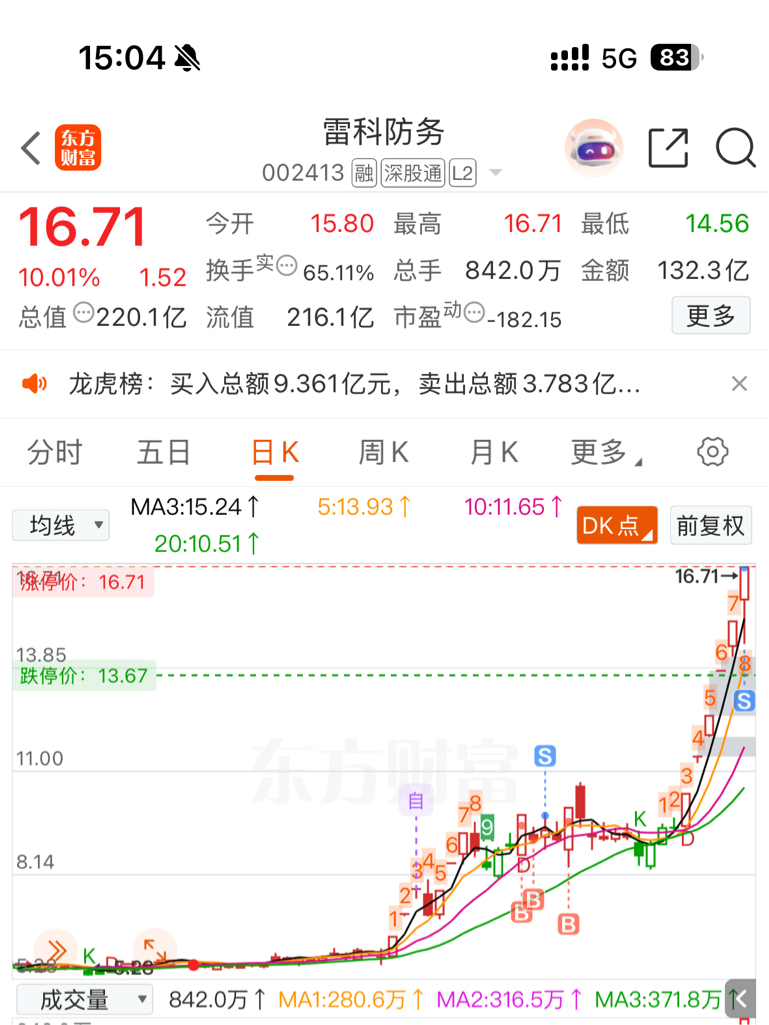Click the 20:10.51 moving average value
This screenshot has width=769, height=1025.
[x=207, y=544]
